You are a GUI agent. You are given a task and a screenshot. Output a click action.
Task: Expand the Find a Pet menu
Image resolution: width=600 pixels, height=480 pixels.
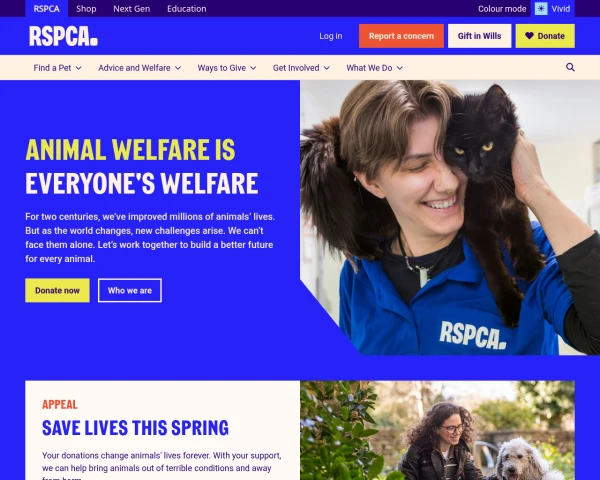coord(57,68)
